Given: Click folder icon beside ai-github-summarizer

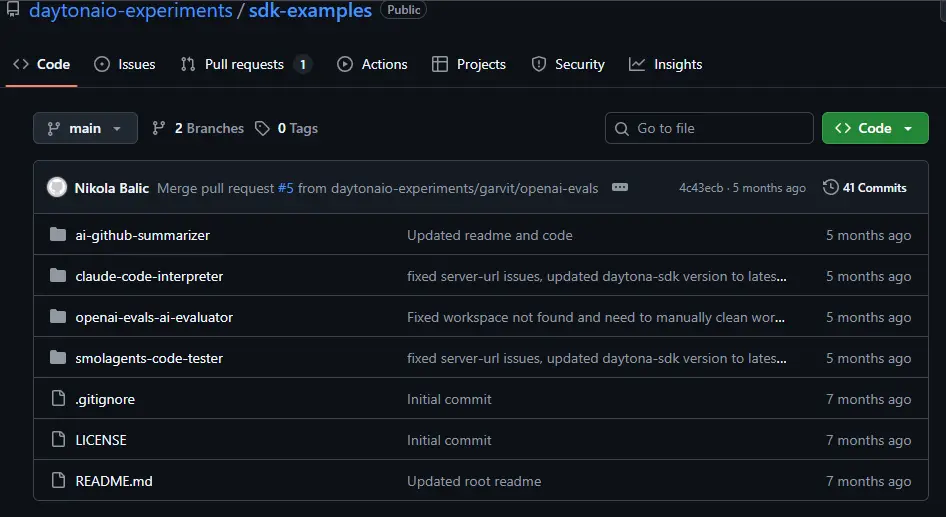Looking at the screenshot, I should point(58,234).
